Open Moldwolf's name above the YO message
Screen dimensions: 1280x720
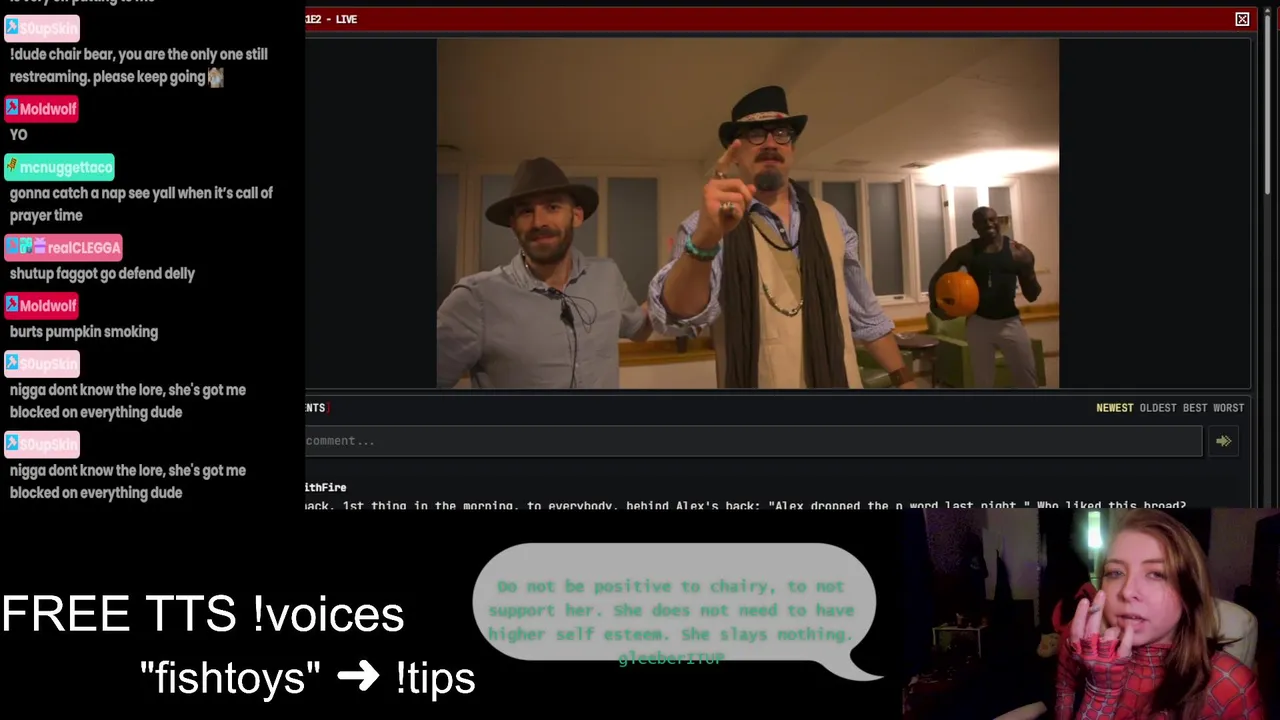click(48, 109)
